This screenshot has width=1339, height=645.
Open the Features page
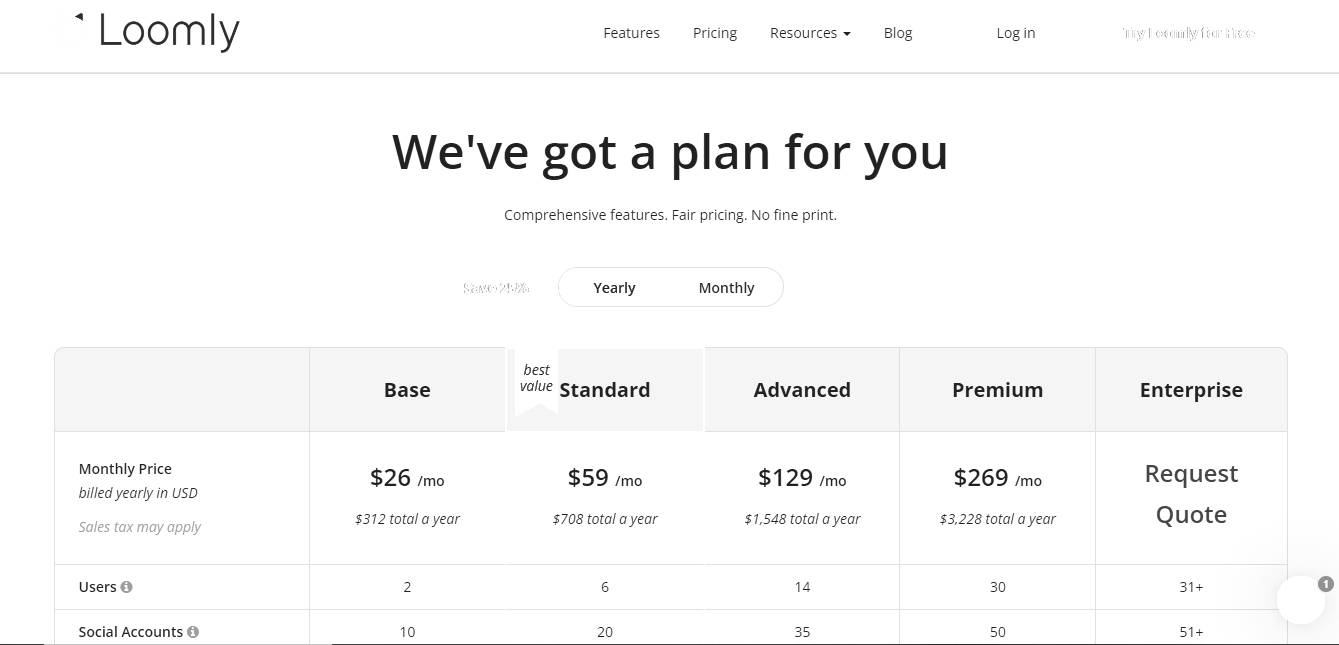[x=631, y=32]
